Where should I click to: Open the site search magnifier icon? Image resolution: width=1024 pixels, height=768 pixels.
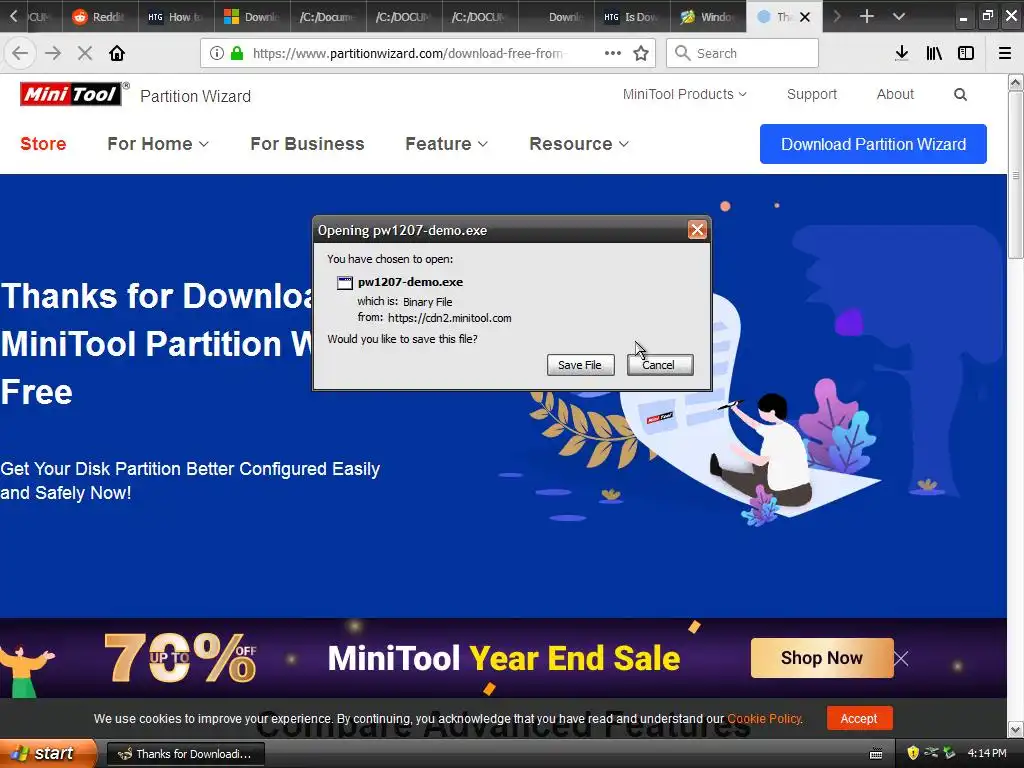pos(960,95)
